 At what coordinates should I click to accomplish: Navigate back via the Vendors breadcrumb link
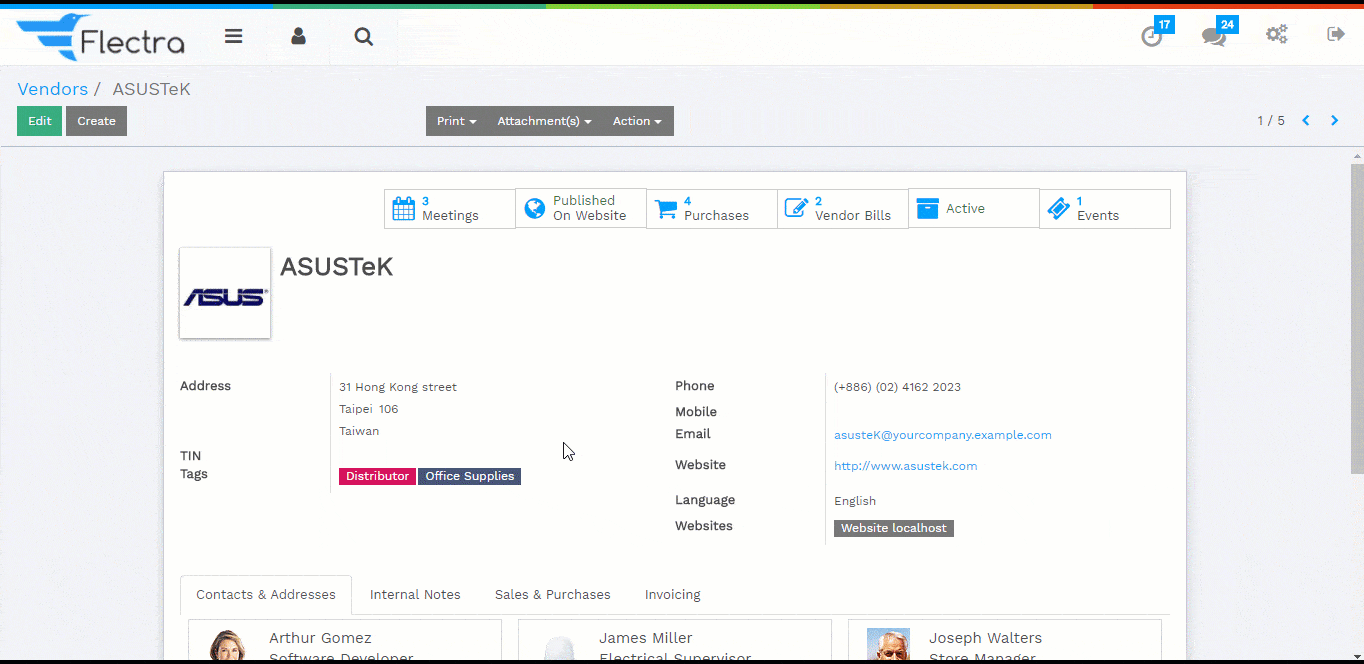[x=52, y=89]
